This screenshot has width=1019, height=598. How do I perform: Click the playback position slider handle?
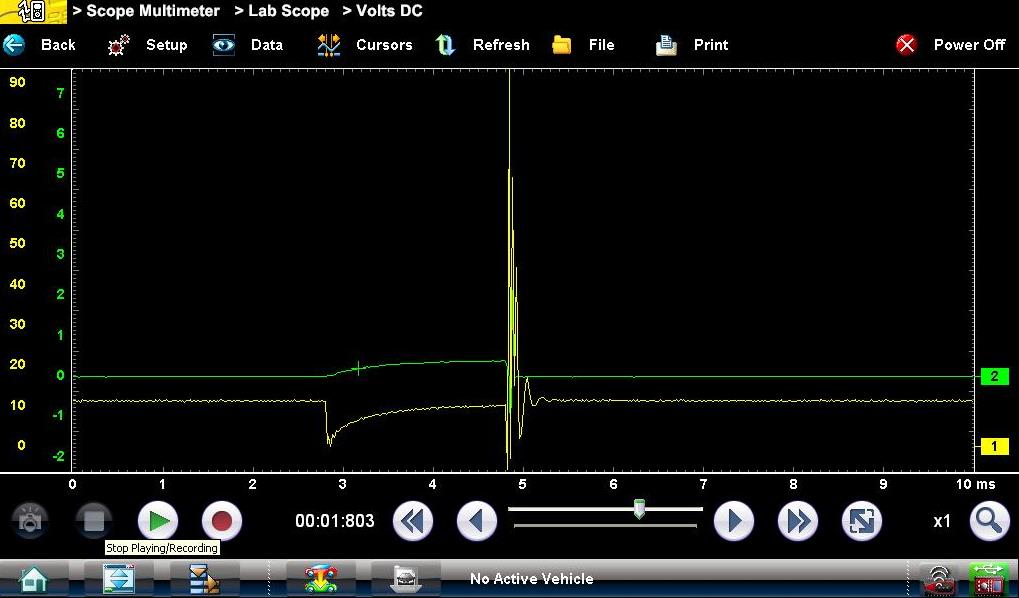click(639, 510)
